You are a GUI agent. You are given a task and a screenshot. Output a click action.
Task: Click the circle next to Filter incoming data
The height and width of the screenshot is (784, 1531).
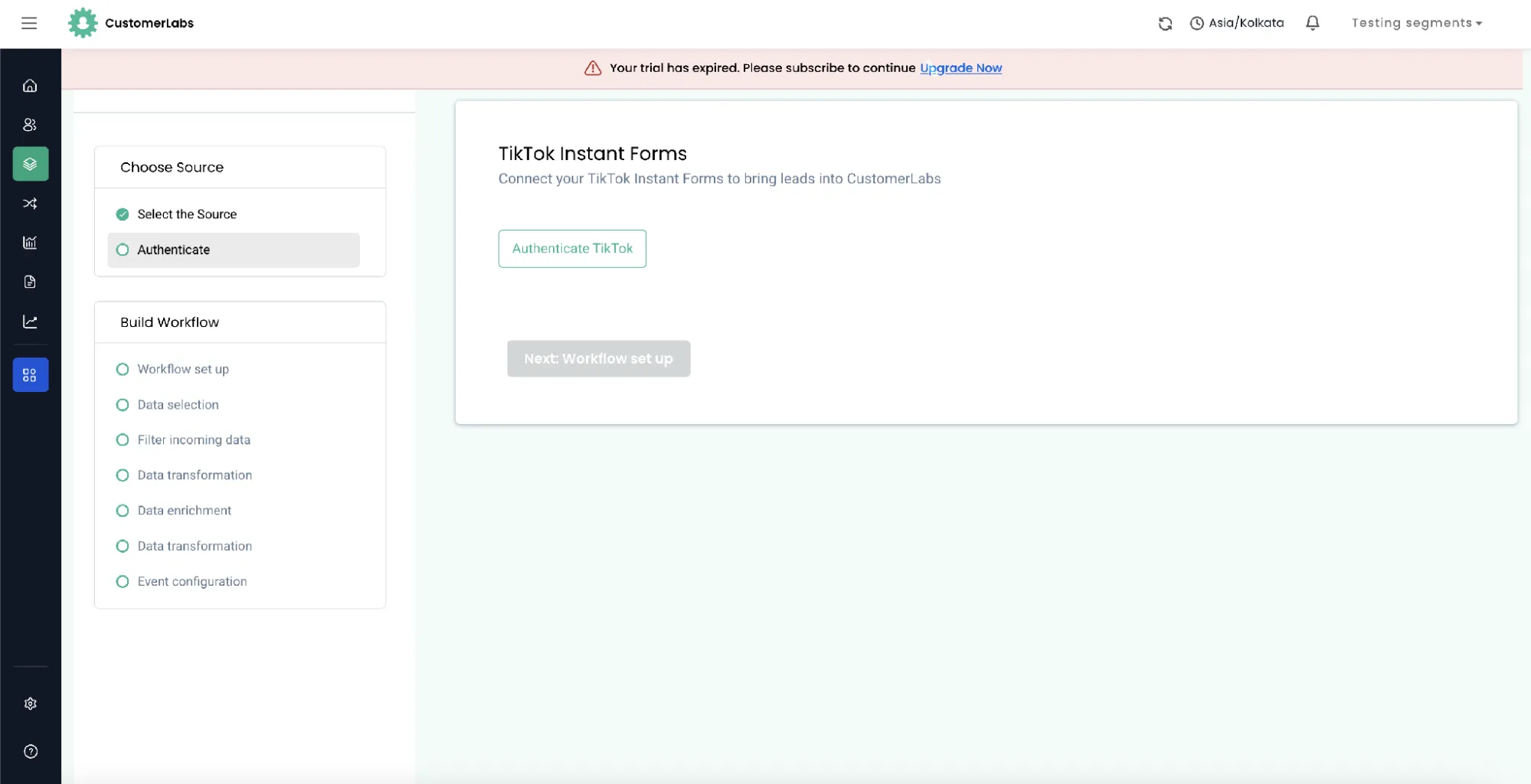pyautogui.click(x=123, y=439)
